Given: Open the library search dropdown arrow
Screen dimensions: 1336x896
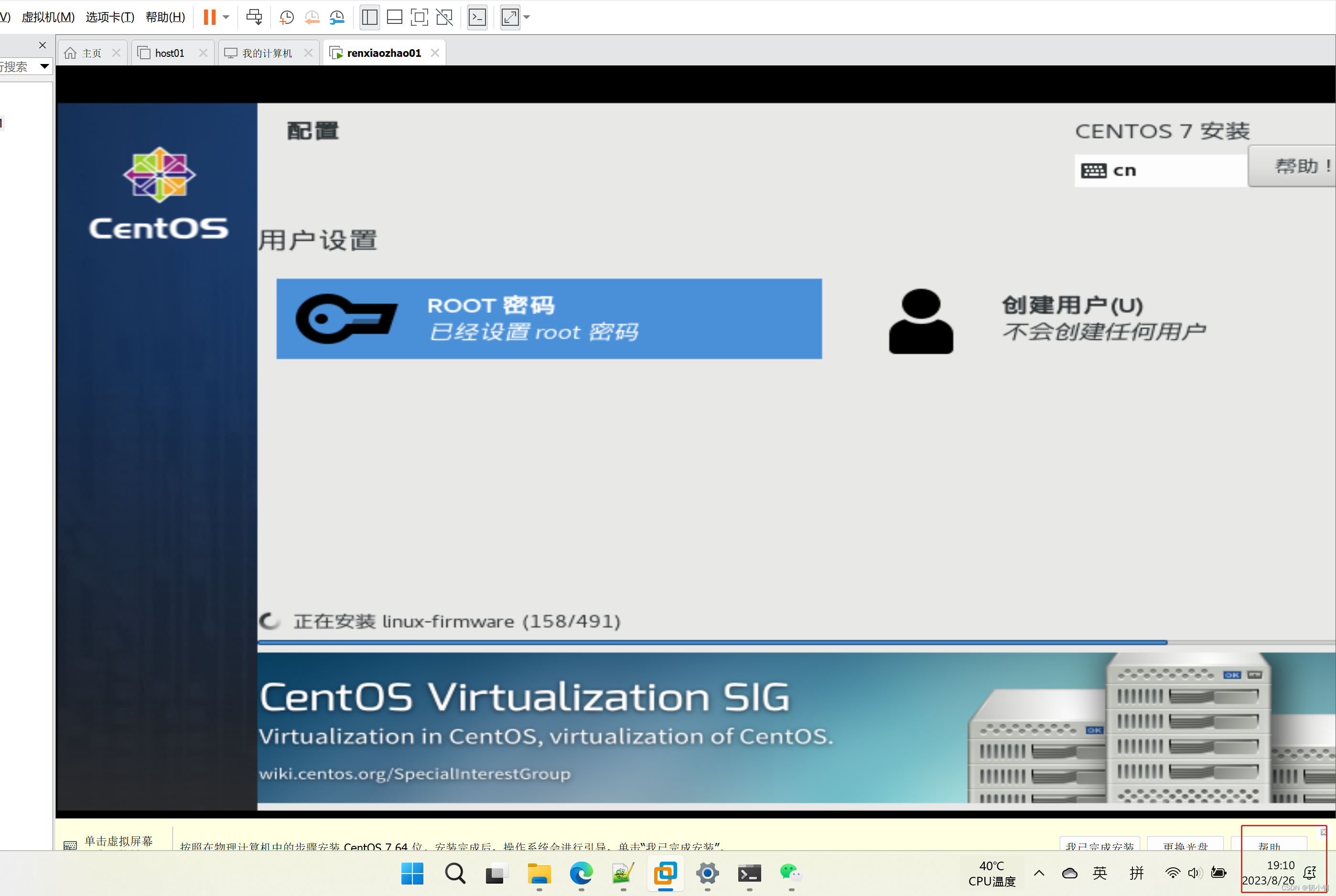Looking at the screenshot, I should [x=44, y=66].
